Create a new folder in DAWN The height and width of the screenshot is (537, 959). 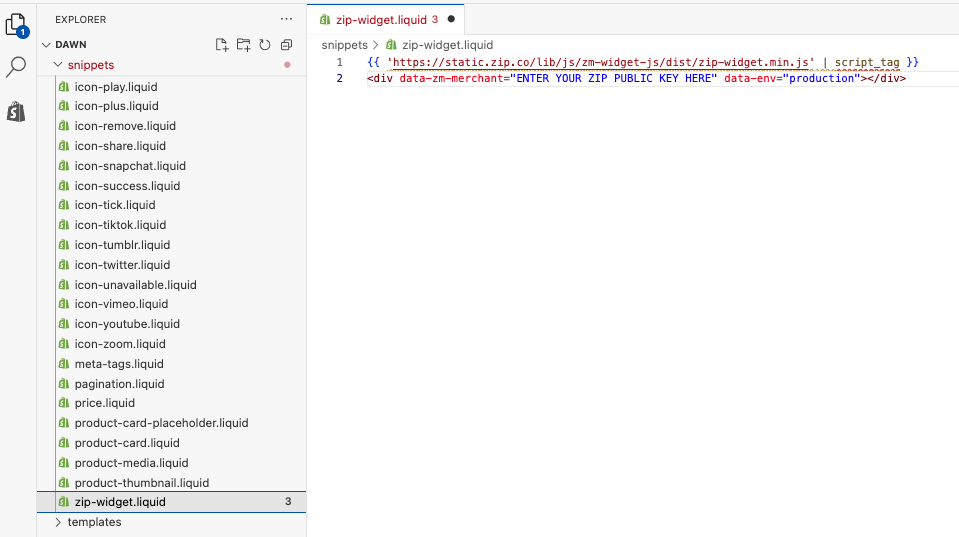(243, 45)
